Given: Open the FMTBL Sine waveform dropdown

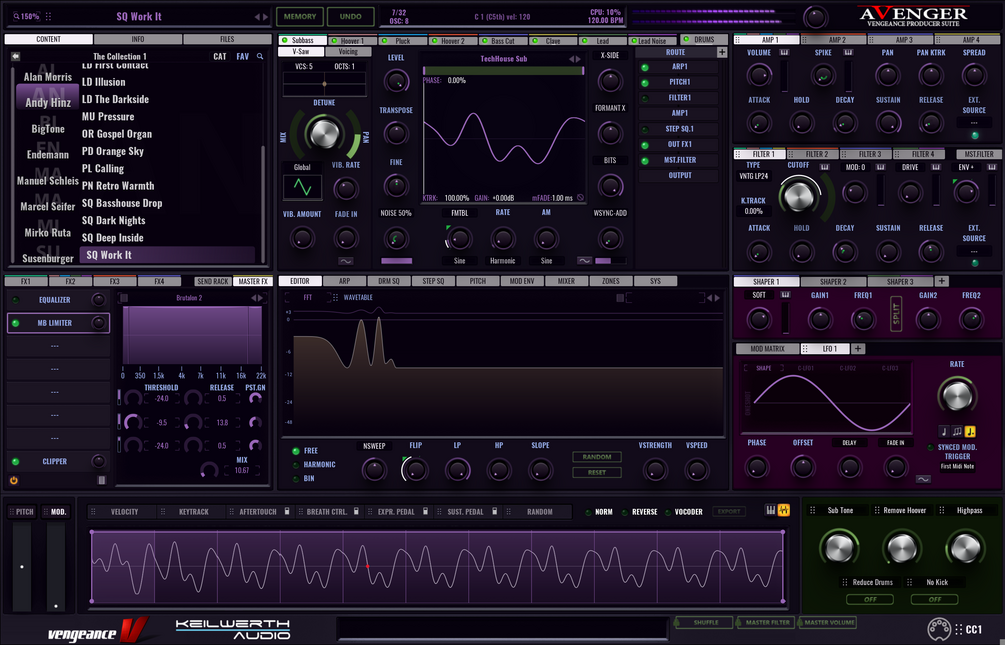Looking at the screenshot, I should (x=460, y=261).
